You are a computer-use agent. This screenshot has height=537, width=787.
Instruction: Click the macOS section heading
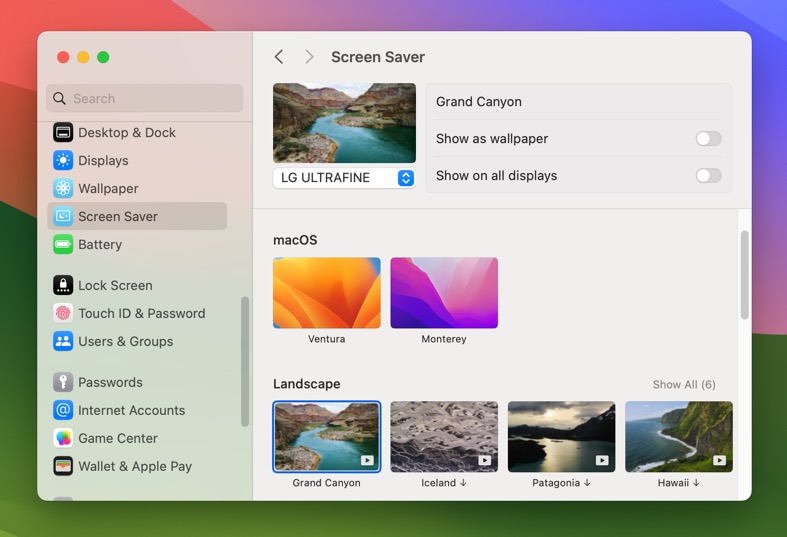click(295, 240)
